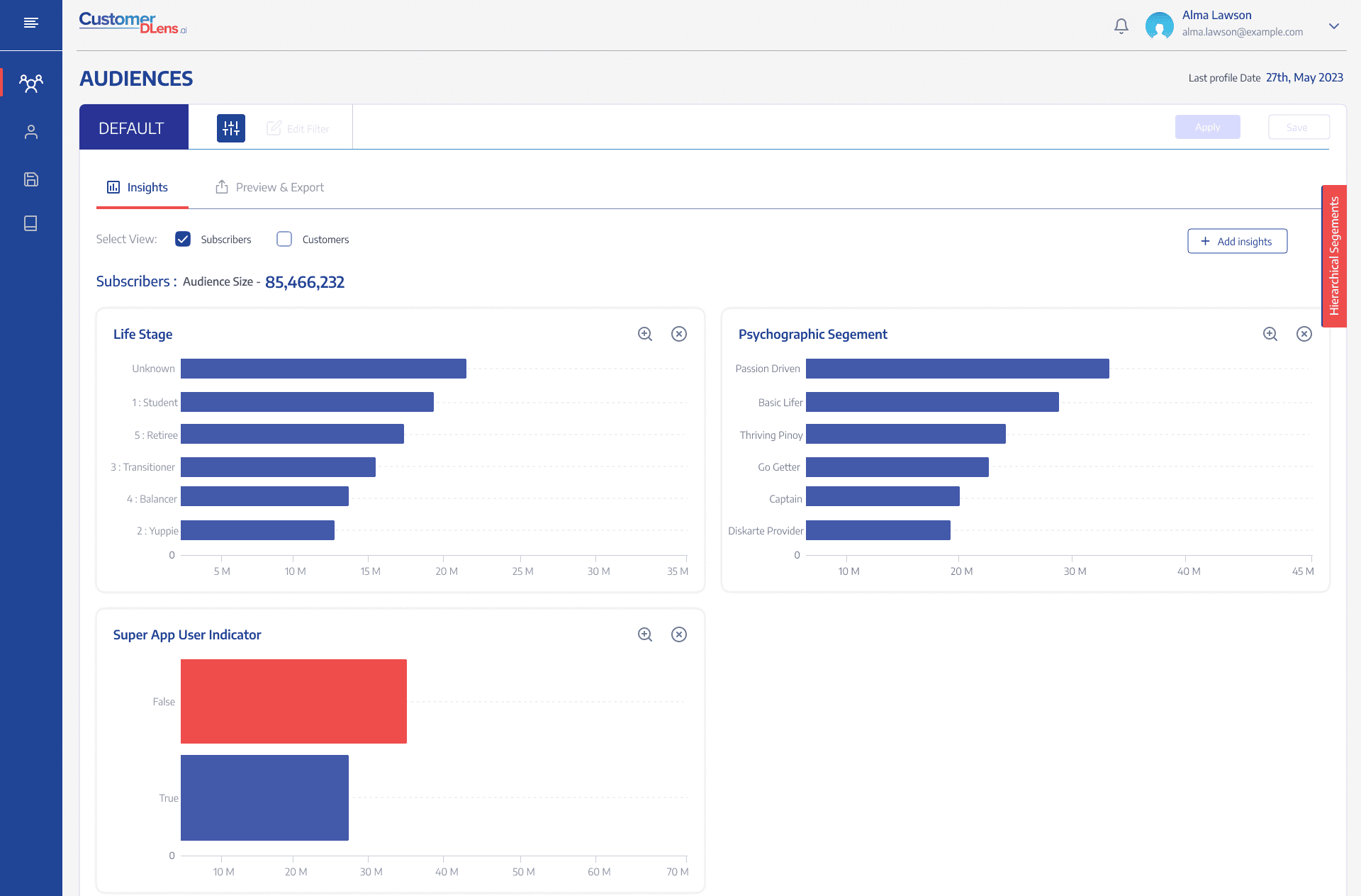This screenshot has height=896, width=1361.
Task: Click the AUDIENCES page heading
Action: coord(136,78)
